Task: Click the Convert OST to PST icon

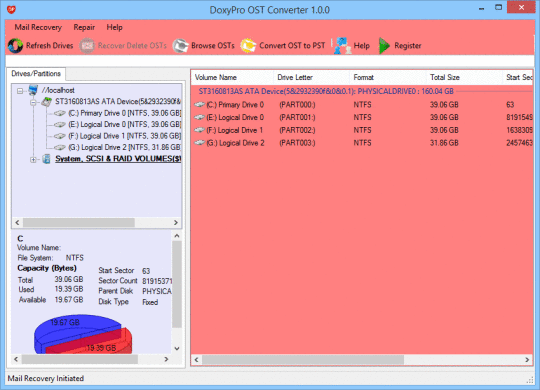Action: 248,46
